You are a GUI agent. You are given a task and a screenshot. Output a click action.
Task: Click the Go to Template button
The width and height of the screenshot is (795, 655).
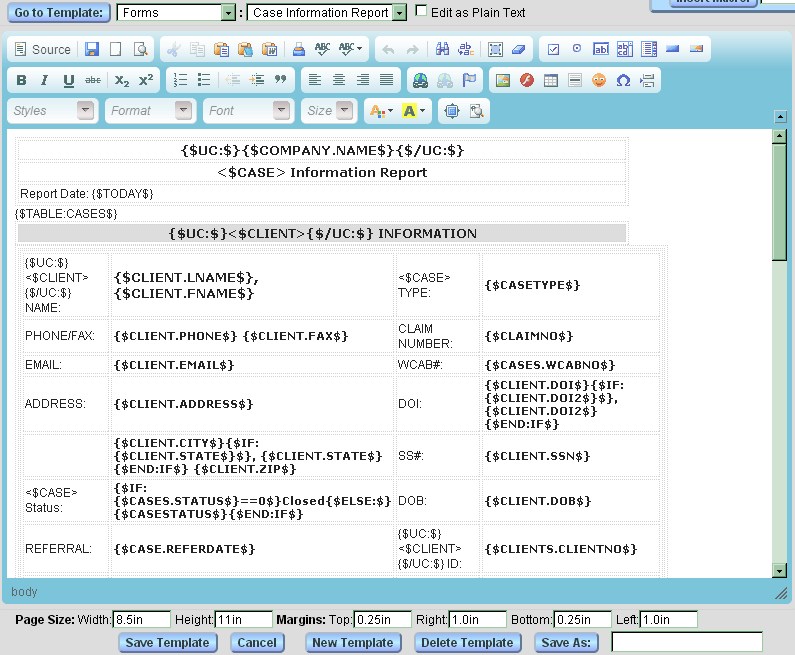pos(59,13)
